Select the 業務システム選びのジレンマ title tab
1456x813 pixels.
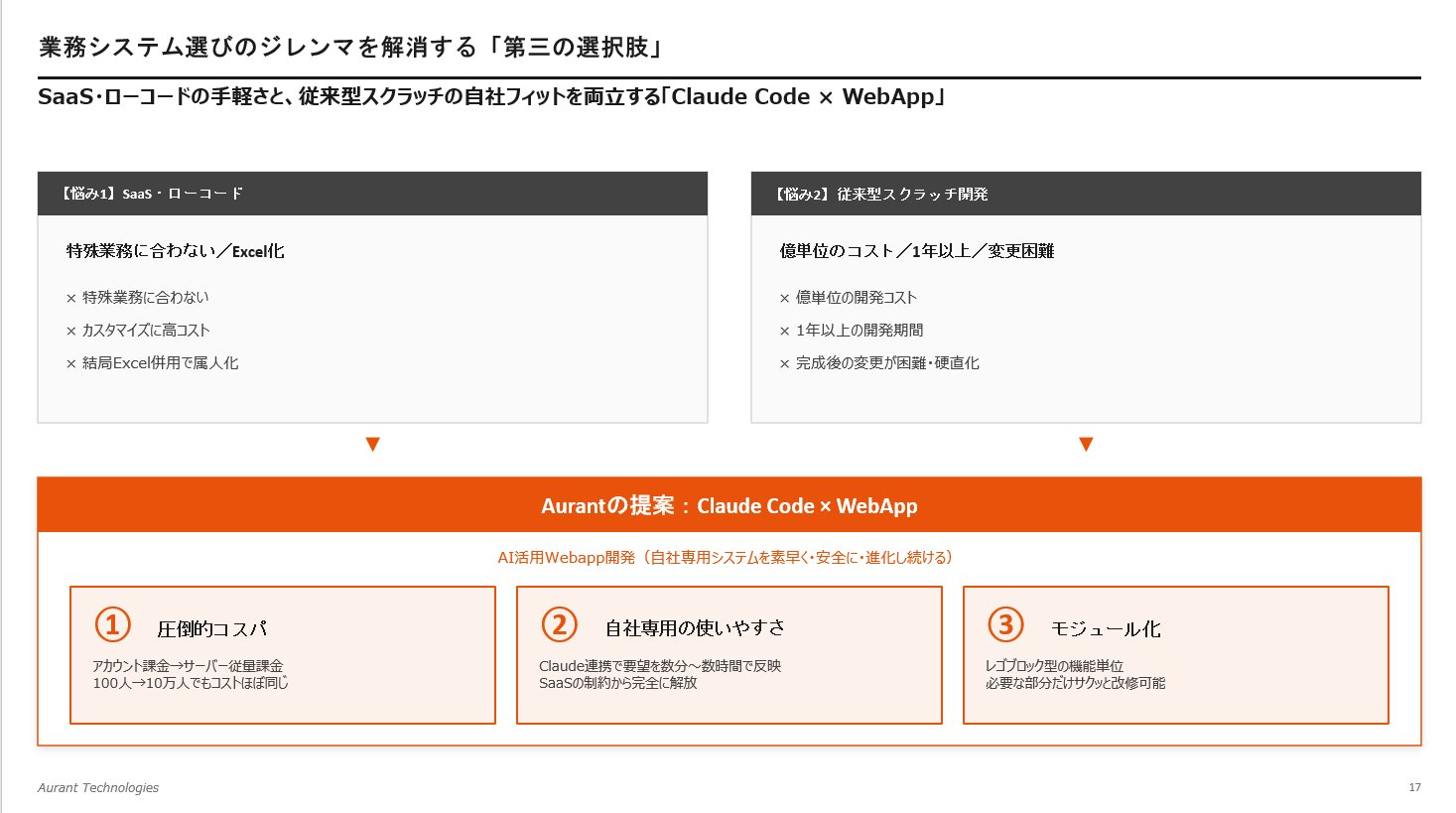[x=352, y=45]
